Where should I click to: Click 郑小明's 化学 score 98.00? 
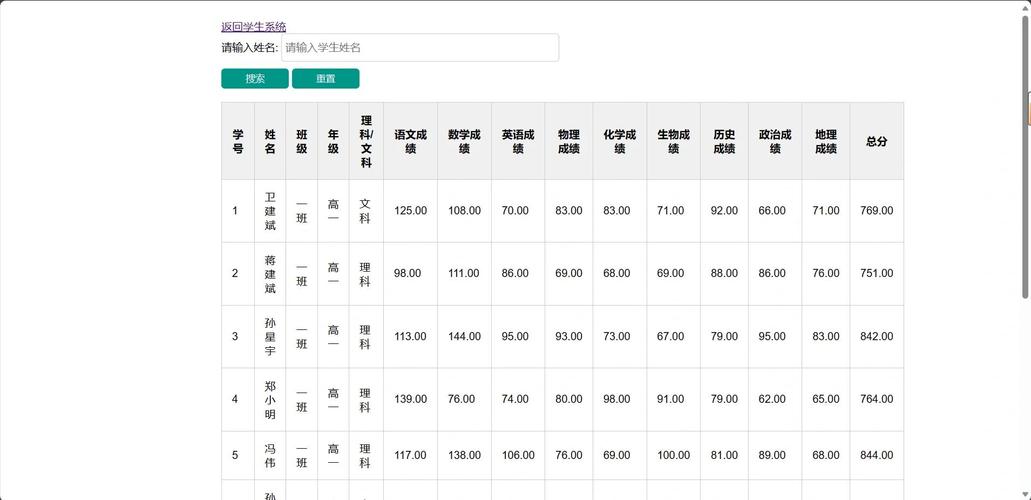click(x=617, y=399)
